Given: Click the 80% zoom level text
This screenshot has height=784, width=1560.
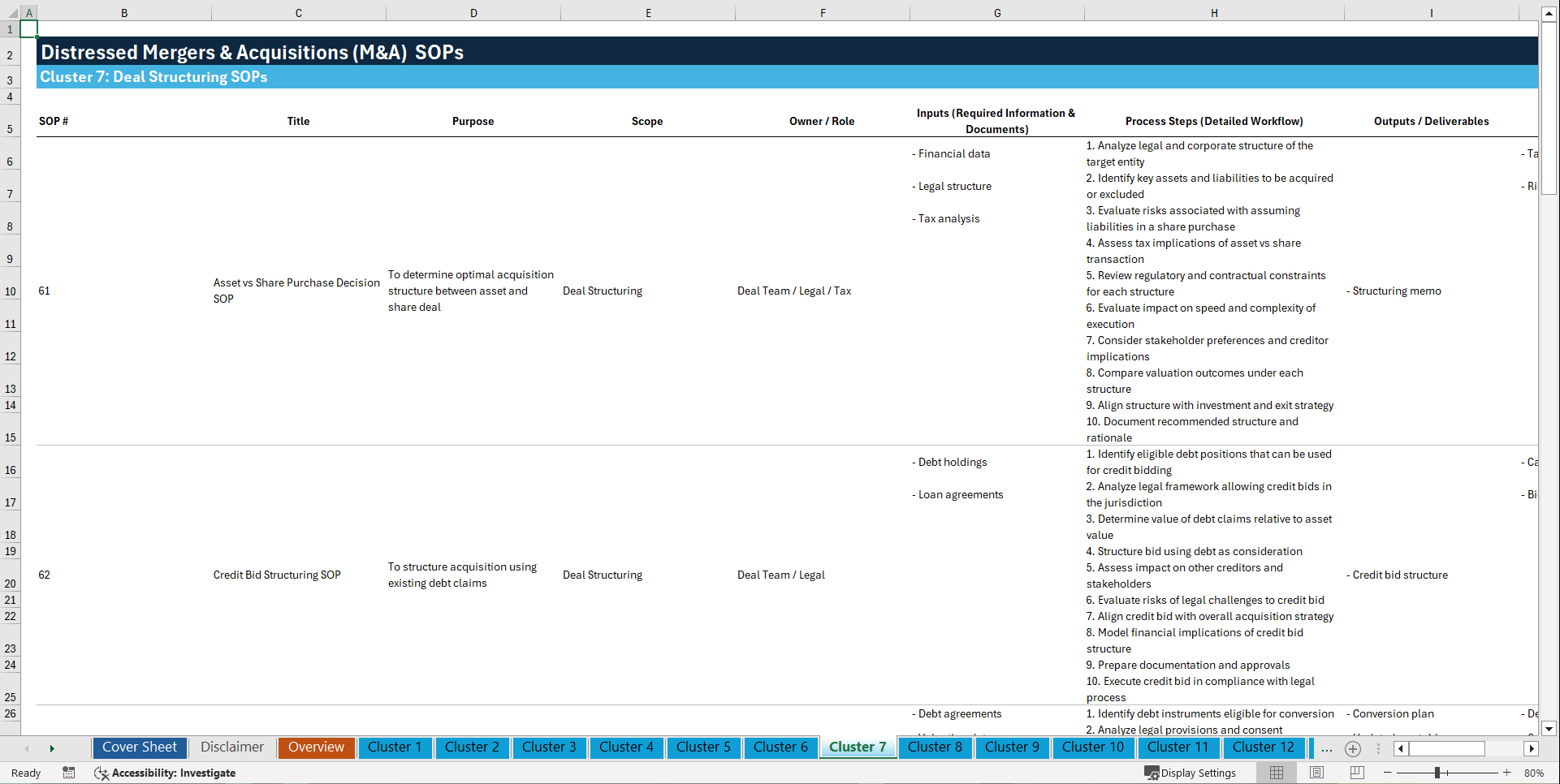Looking at the screenshot, I should (x=1533, y=773).
